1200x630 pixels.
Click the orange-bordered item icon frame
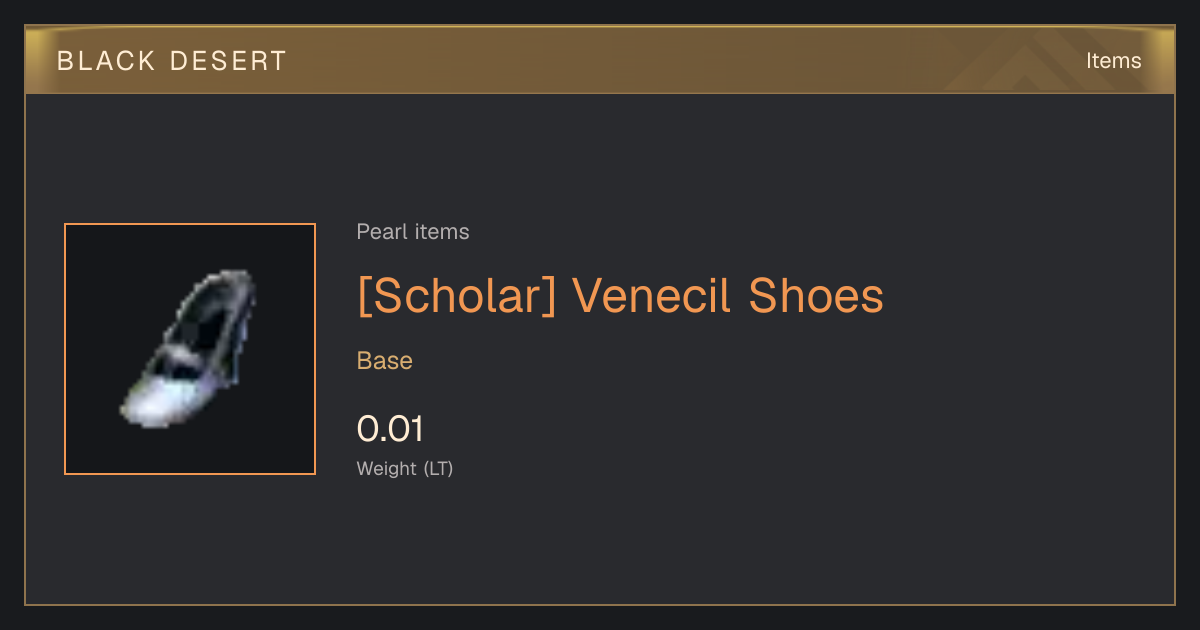[x=190, y=349]
